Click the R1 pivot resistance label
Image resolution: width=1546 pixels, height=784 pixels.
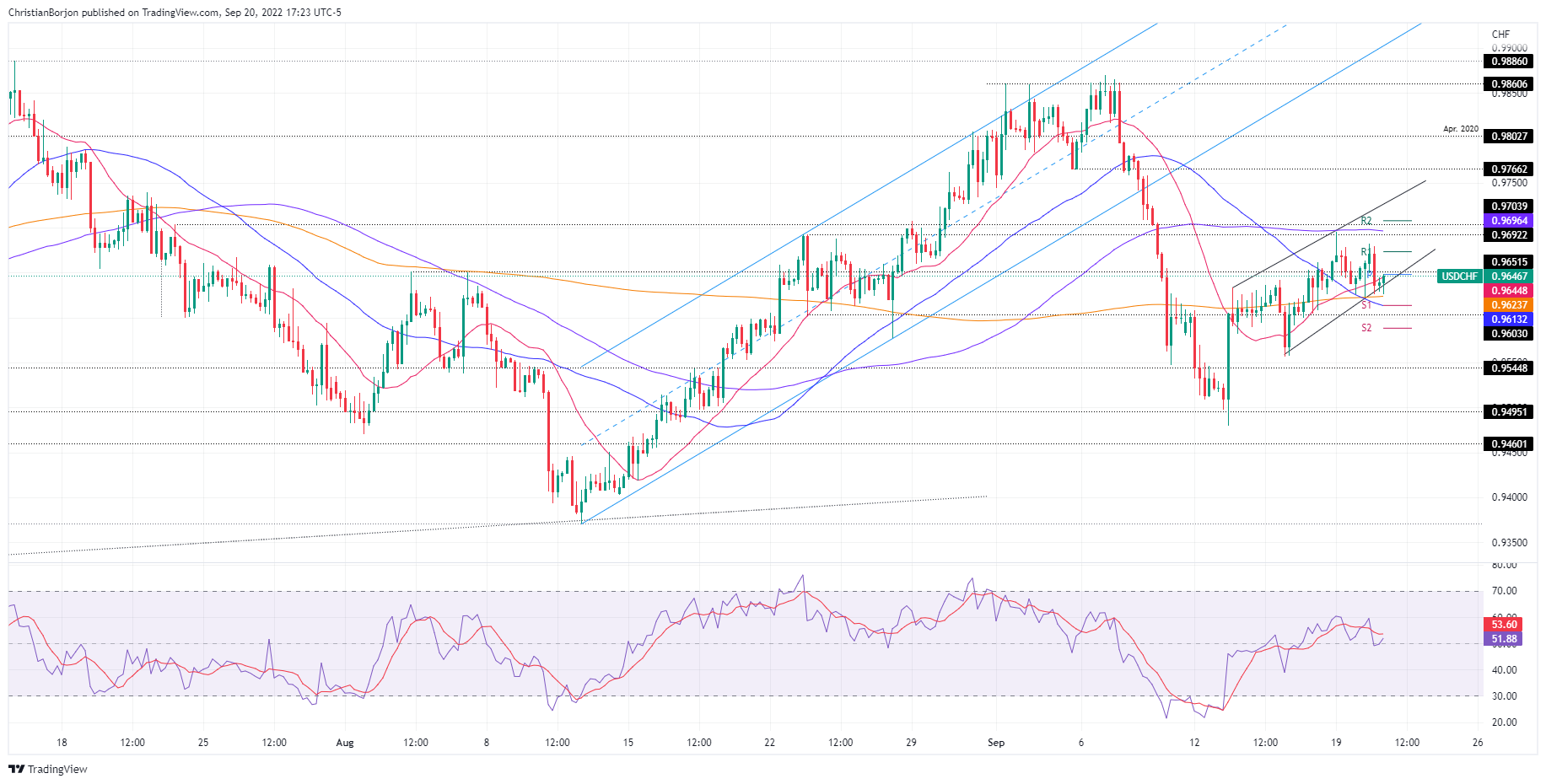[x=1366, y=252]
